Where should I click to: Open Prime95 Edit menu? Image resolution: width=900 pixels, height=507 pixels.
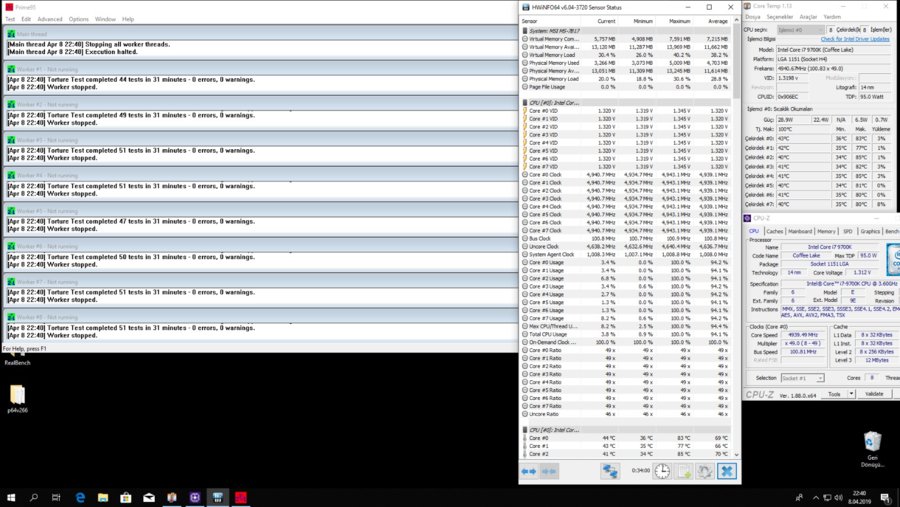(x=26, y=19)
